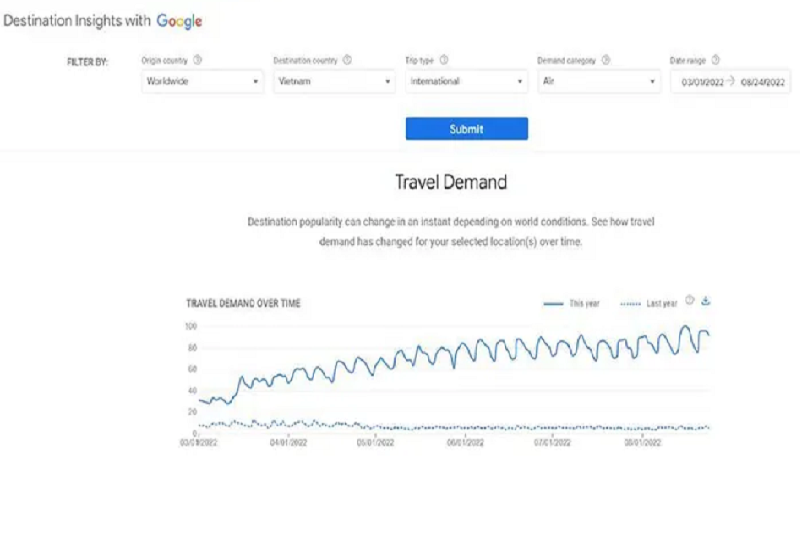Click the Google logo in header
Image resolution: width=800 pixels, height=533 pixels.
pos(179,21)
